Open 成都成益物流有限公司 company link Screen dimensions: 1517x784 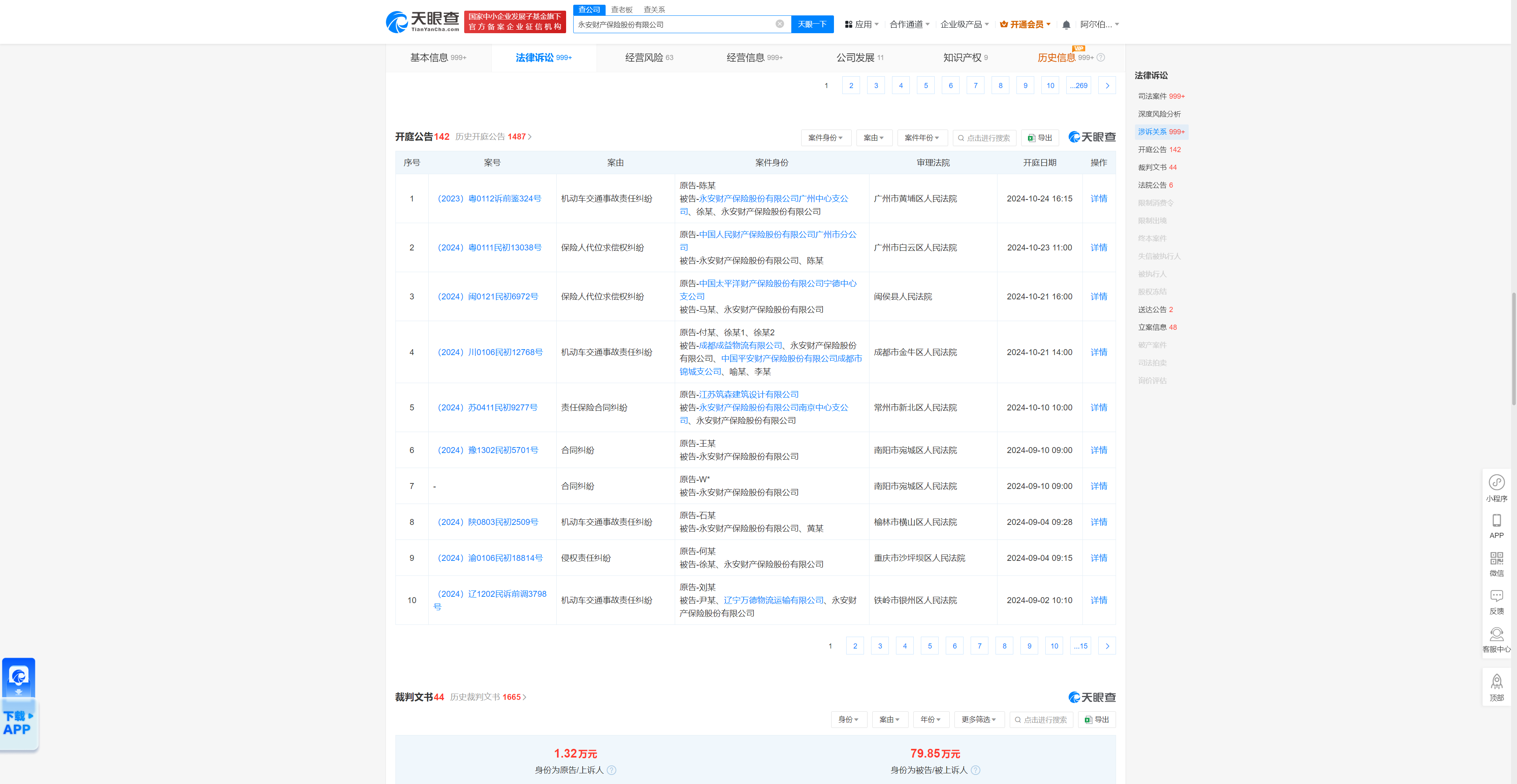pyautogui.click(x=740, y=346)
